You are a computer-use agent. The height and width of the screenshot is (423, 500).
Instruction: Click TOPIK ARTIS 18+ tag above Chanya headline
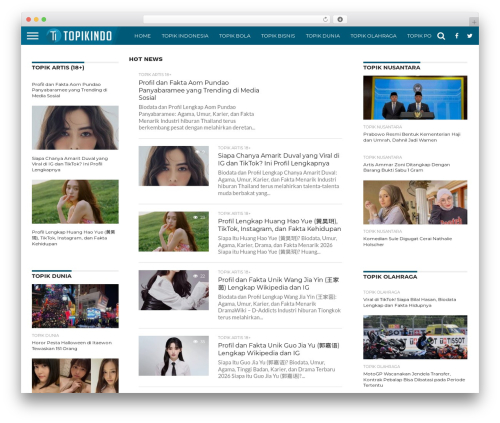pos(234,148)
